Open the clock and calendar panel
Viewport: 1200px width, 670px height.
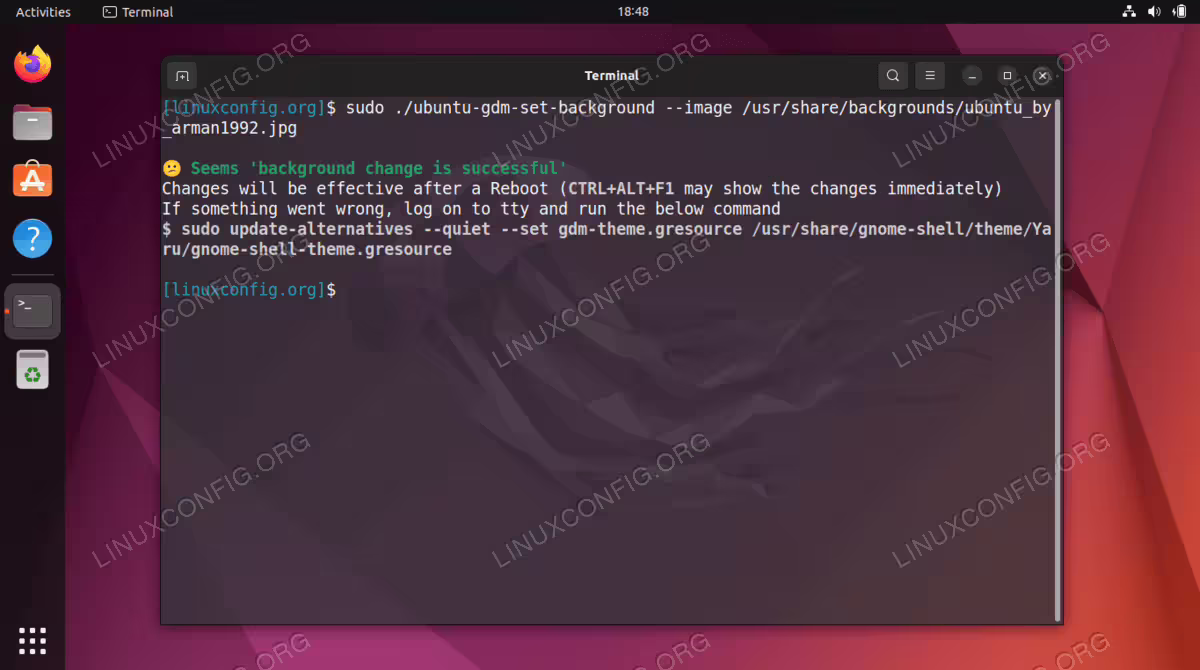[633, 12]
